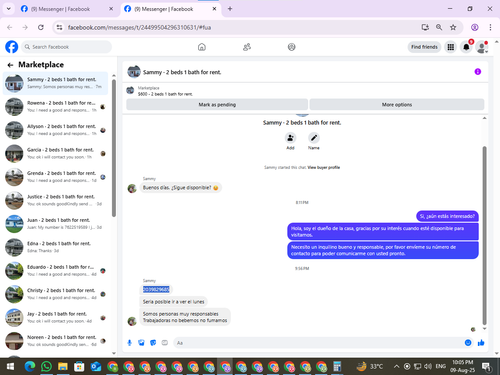Open the tab search dropdown arrow
This screenshot has height=375, width=500.
click(x=9, y=9)
